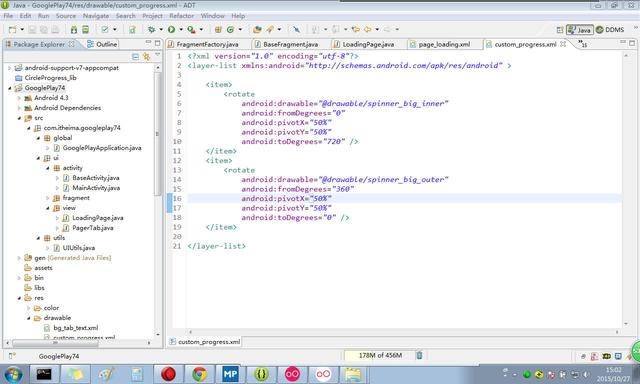Image resolution: width=640 pixels, height=384 pixels.
Task: Open the Debug dropdown arrow
Action: click(x=161, y=29)
